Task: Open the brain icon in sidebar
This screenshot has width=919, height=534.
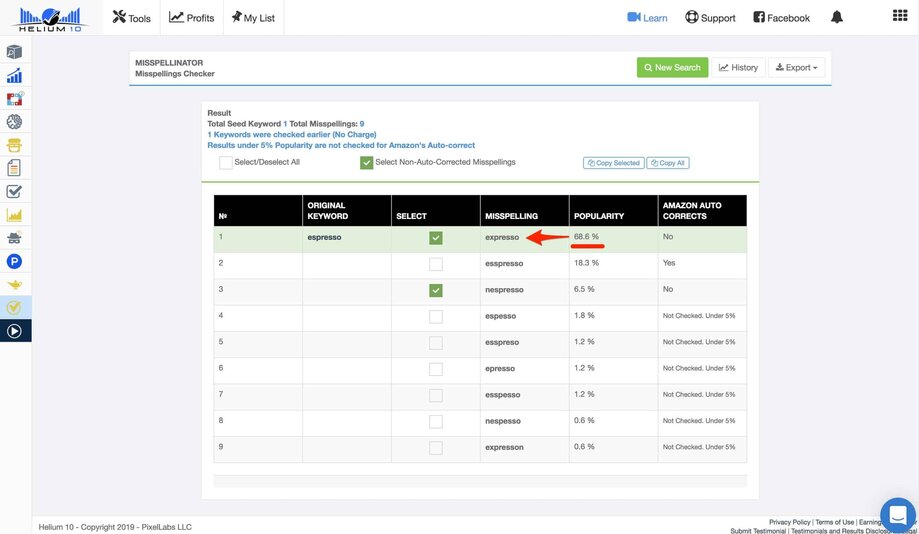Action: (x=14, y=122)
